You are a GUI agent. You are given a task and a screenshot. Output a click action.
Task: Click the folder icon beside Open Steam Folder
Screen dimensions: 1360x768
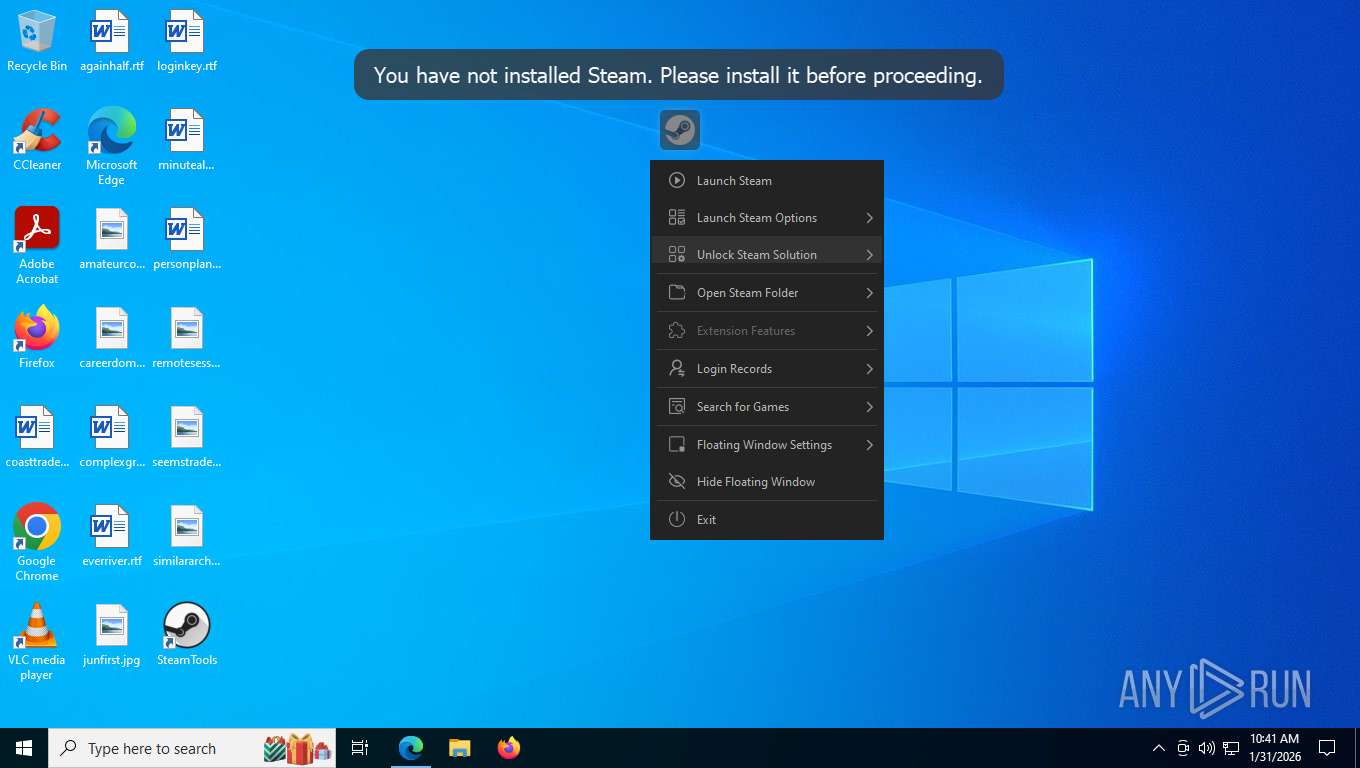pyautogui.click(x=677, y=293)
